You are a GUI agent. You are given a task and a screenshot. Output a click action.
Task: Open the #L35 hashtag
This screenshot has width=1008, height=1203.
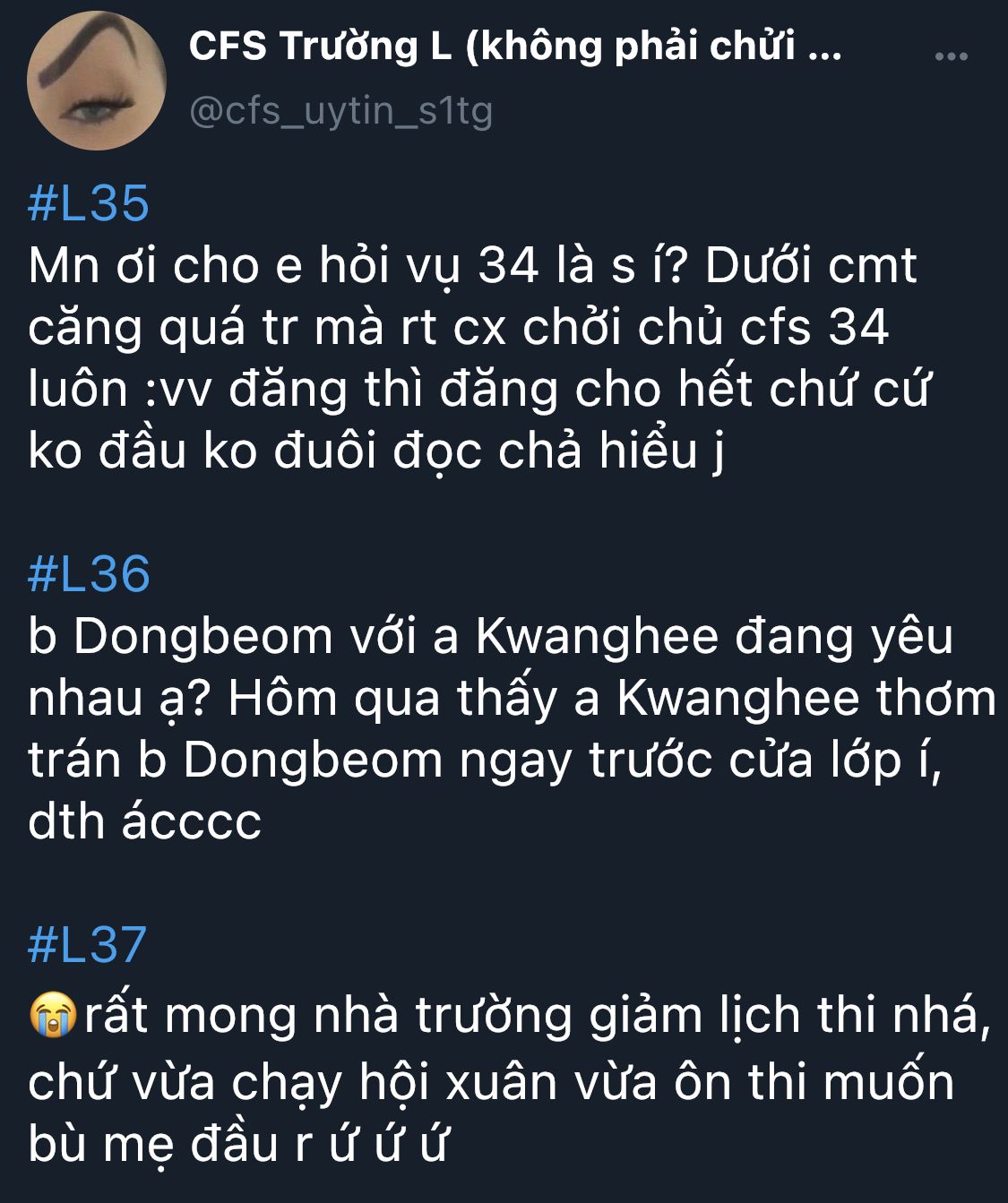coord(89,203)
